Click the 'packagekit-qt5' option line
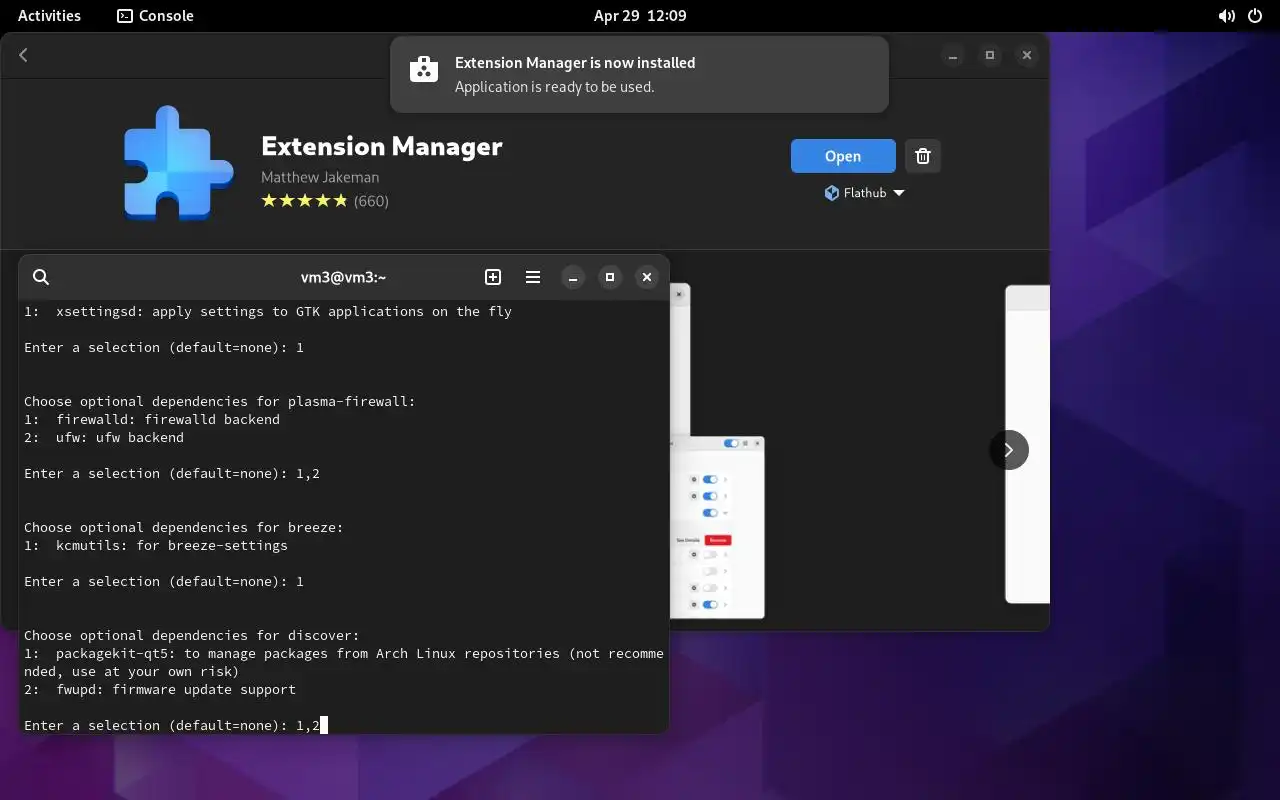 click(344, 662)
